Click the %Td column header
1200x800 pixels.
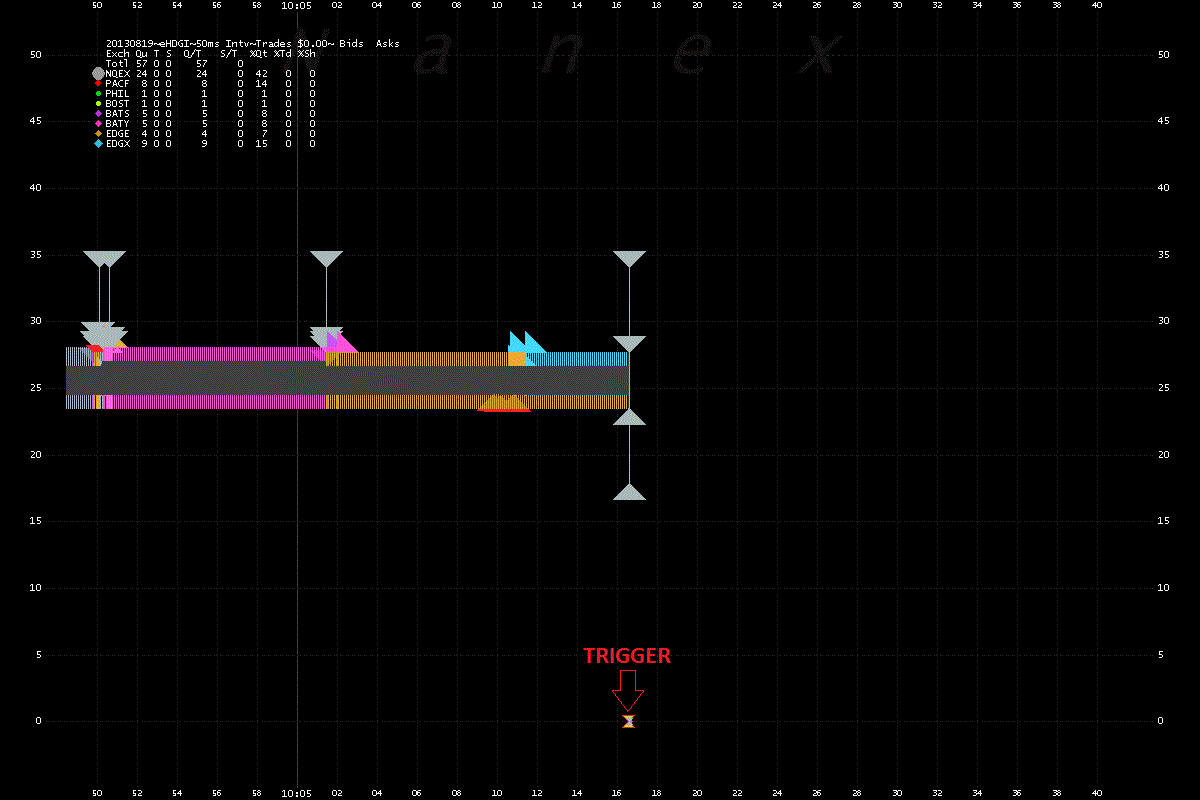click(283, 53)
